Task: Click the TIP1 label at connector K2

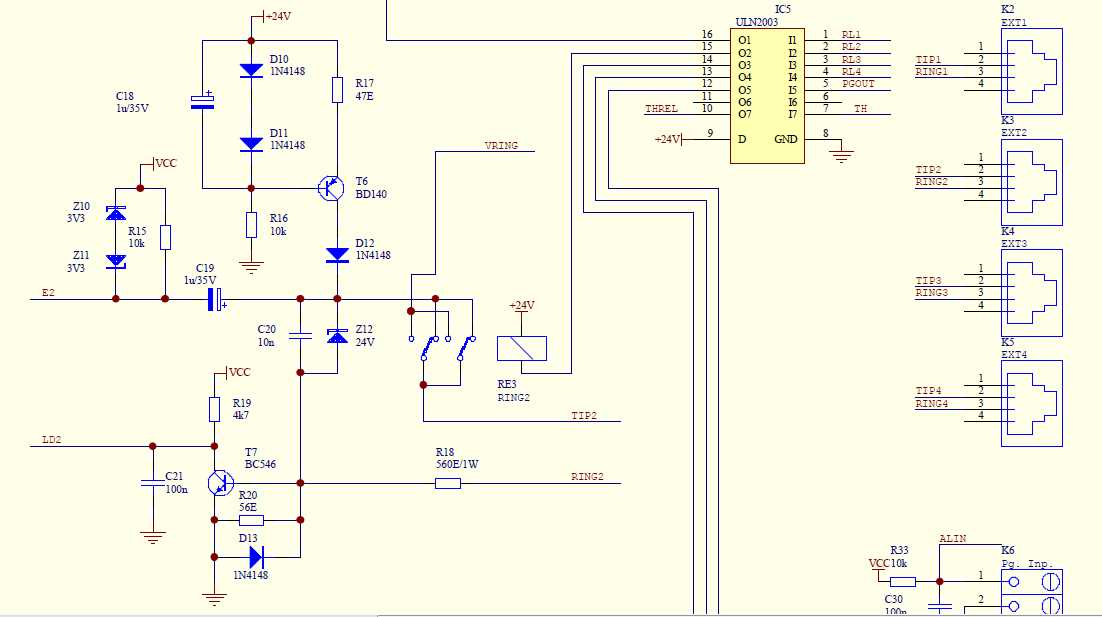Action: [x=928, y=59]
